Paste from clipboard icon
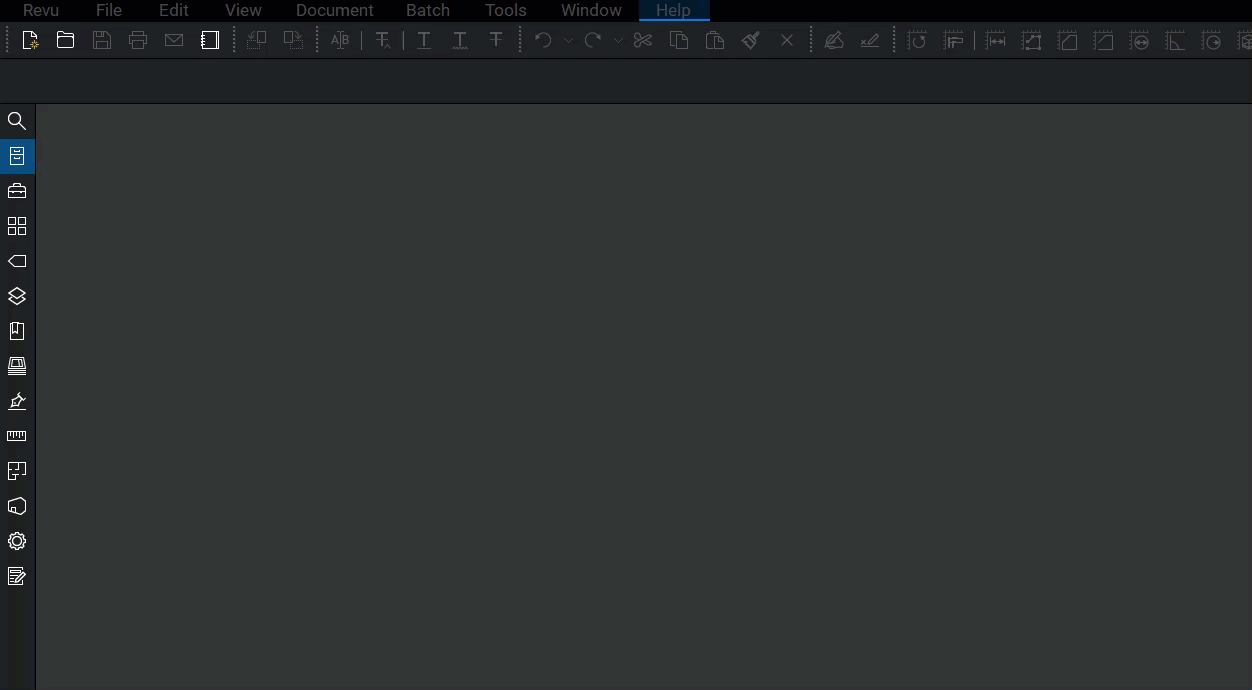This screenshot has width=1252, height=690. click(x=715, y=41)
